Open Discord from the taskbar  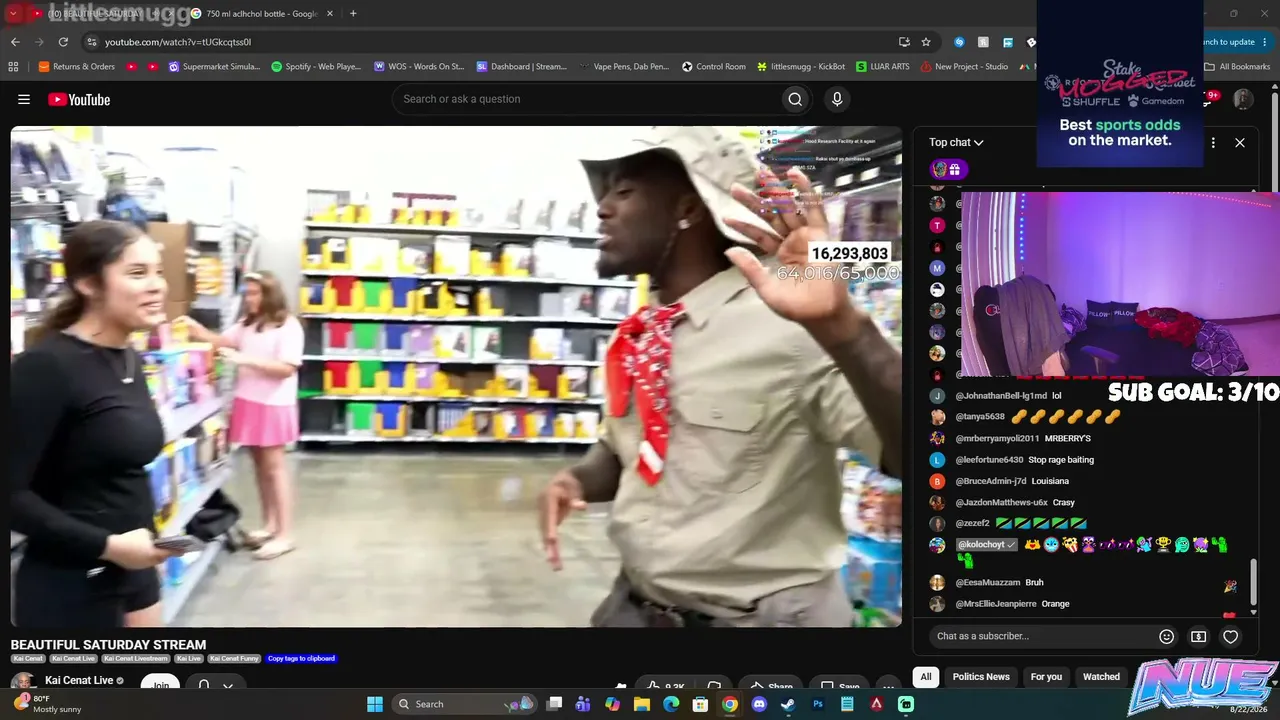759,704
